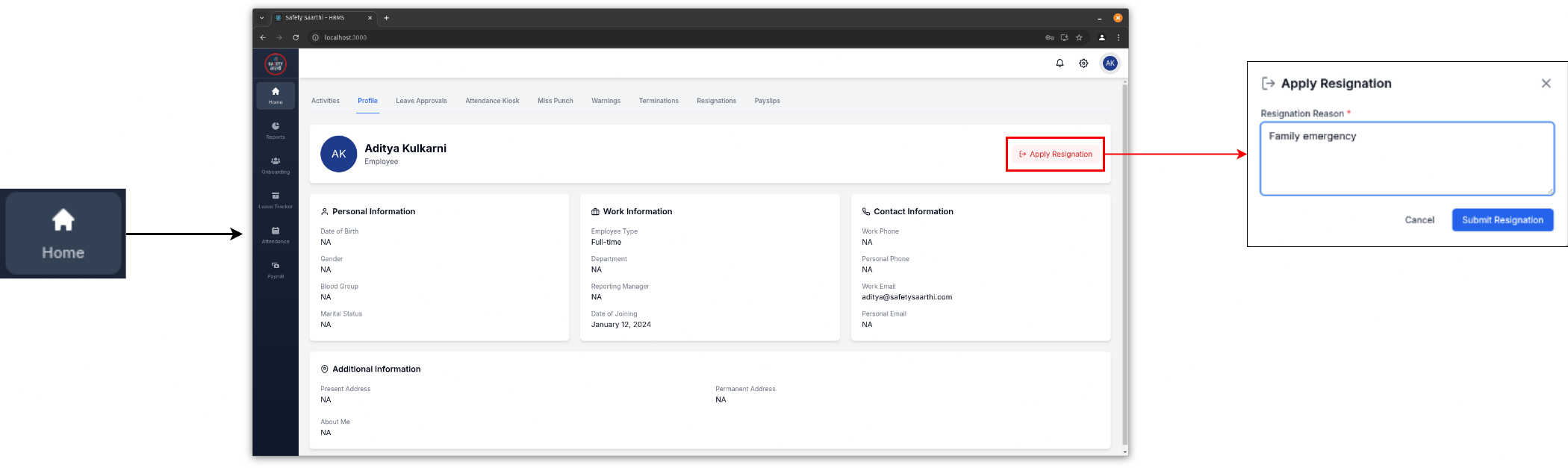Screen dimensions: 1568x468
Task: Open Reports from the sidebar
Action: tap(276, 130)
